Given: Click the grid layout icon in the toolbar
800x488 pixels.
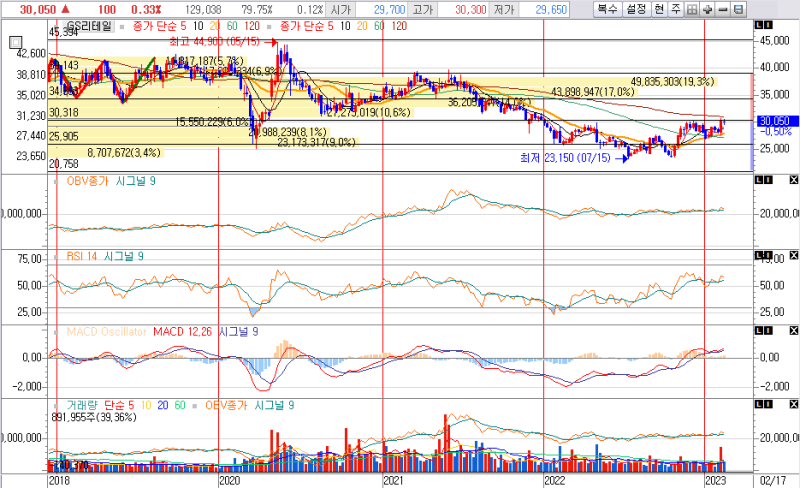Looking at the screenshot, I should coord(692,9).
